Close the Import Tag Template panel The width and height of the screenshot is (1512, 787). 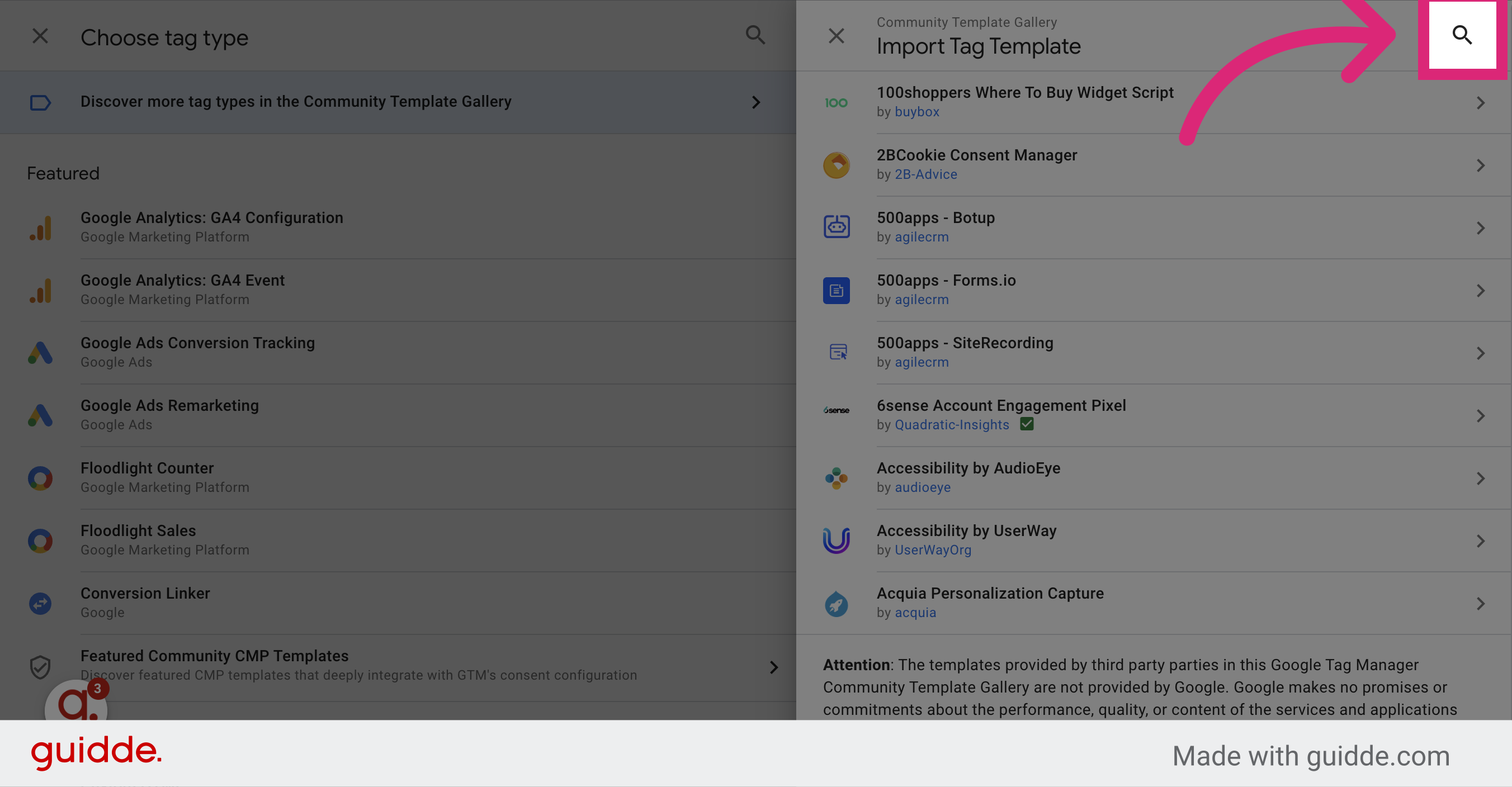(836, 36)
